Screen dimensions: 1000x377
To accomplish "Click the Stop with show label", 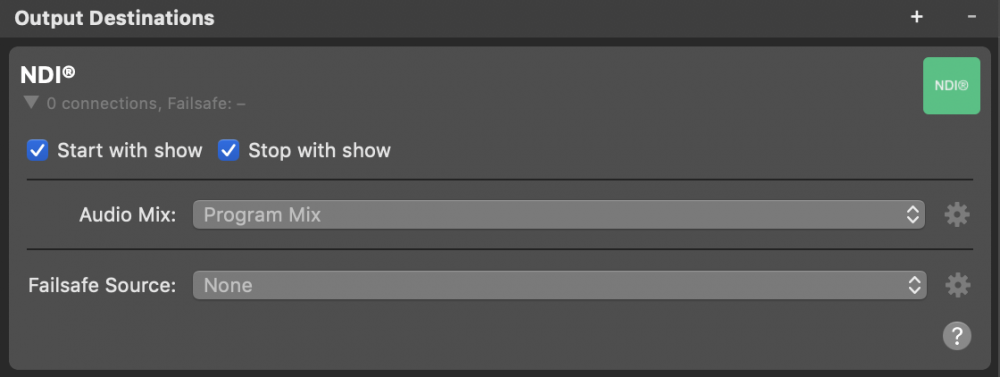I will (x=320, y=151).
